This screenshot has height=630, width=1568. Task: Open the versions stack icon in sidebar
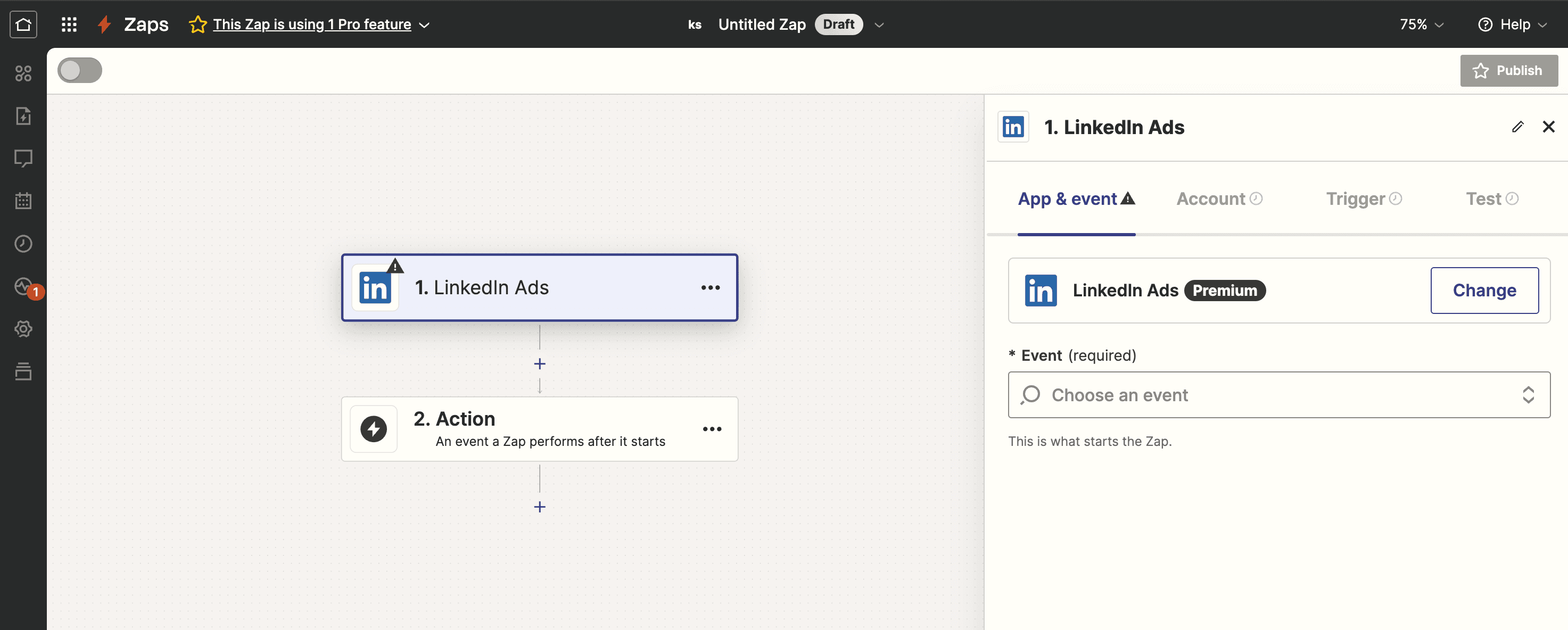pyautogui.click(x=23, y=371)
